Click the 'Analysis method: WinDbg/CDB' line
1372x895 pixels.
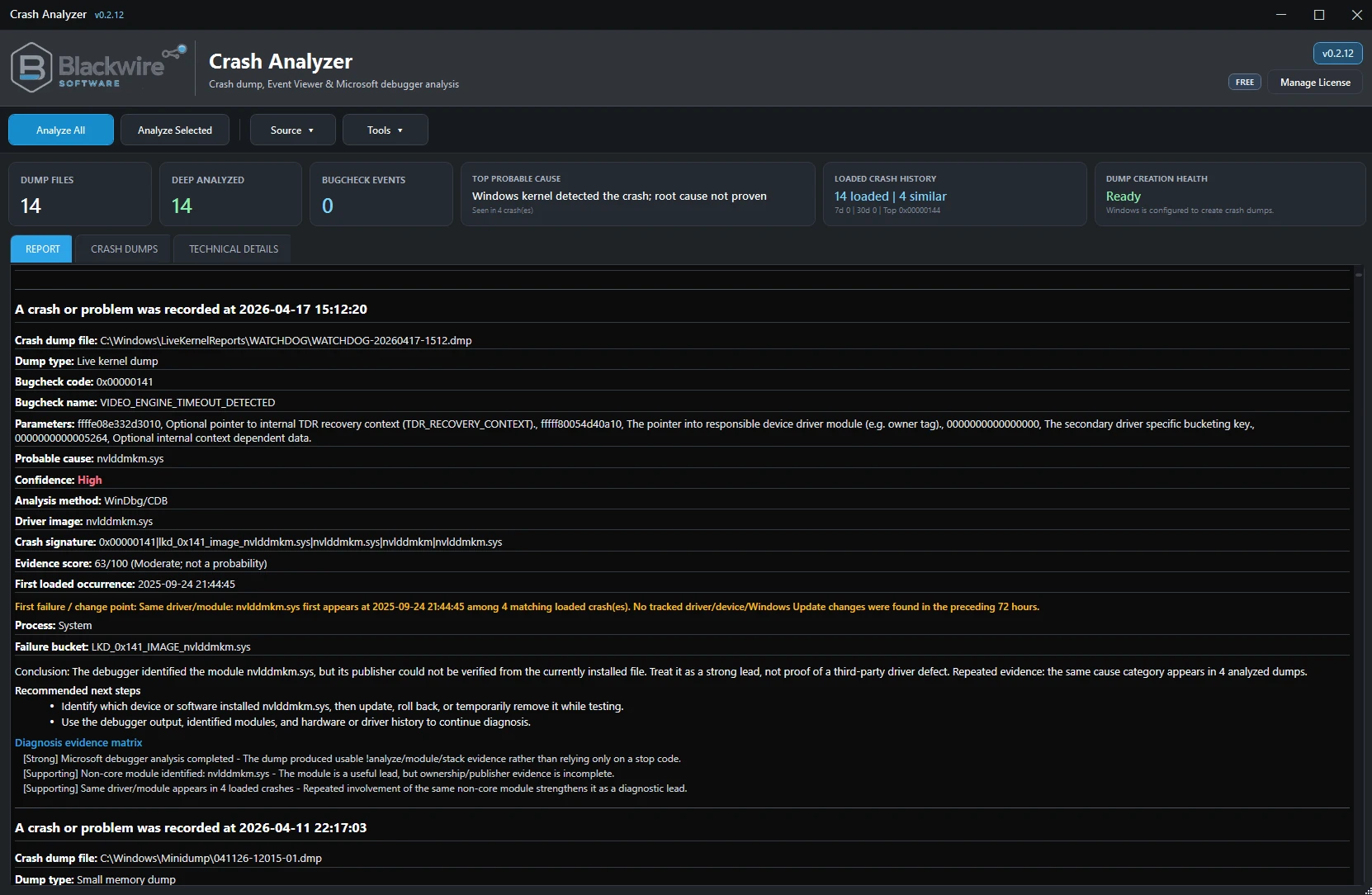point(91,500)
